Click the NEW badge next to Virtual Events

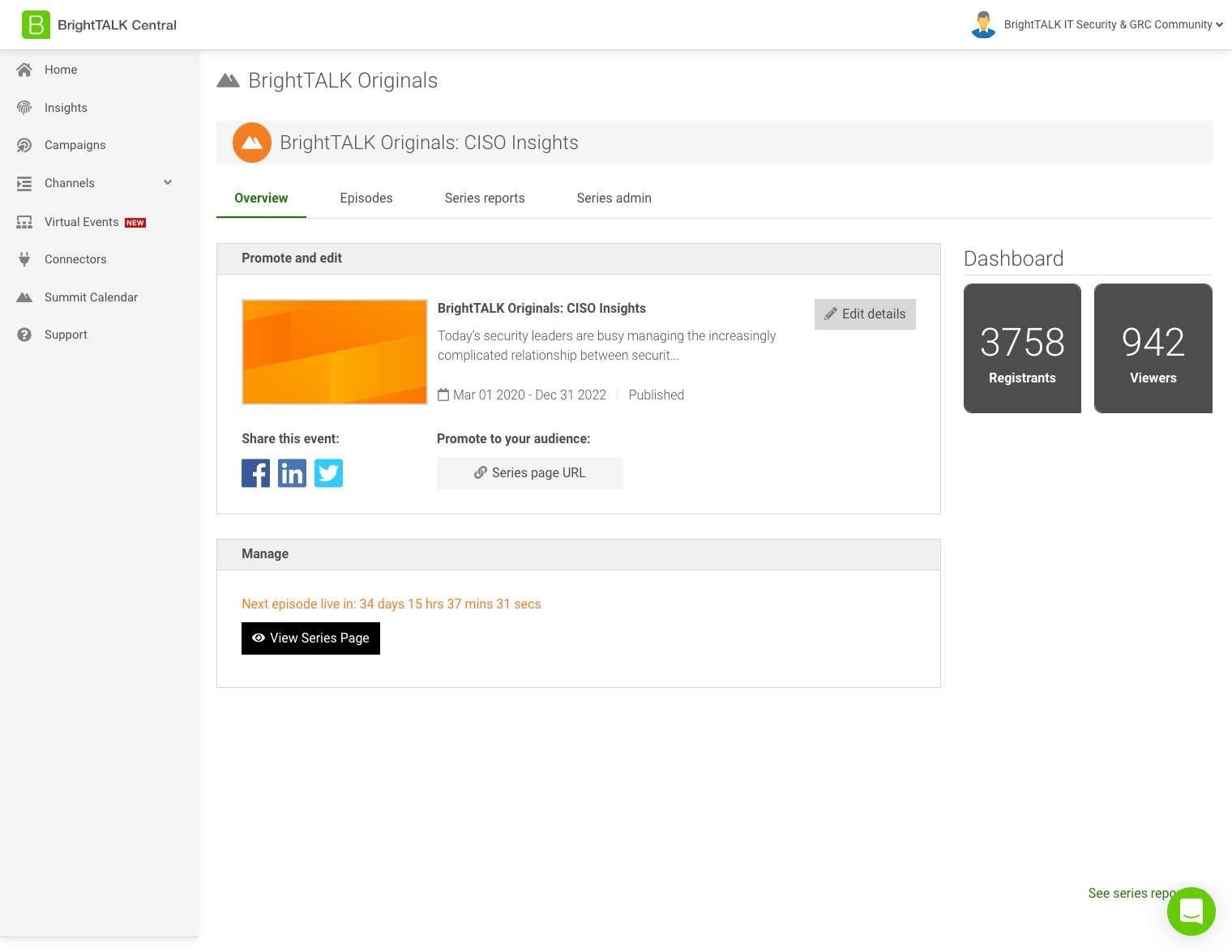coord(135,223)
